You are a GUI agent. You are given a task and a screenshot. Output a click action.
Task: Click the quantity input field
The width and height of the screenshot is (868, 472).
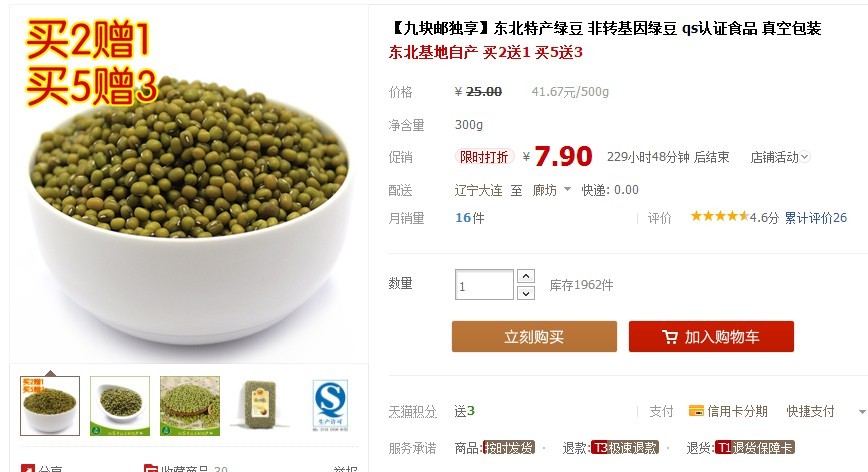click(x=484, y=284)
